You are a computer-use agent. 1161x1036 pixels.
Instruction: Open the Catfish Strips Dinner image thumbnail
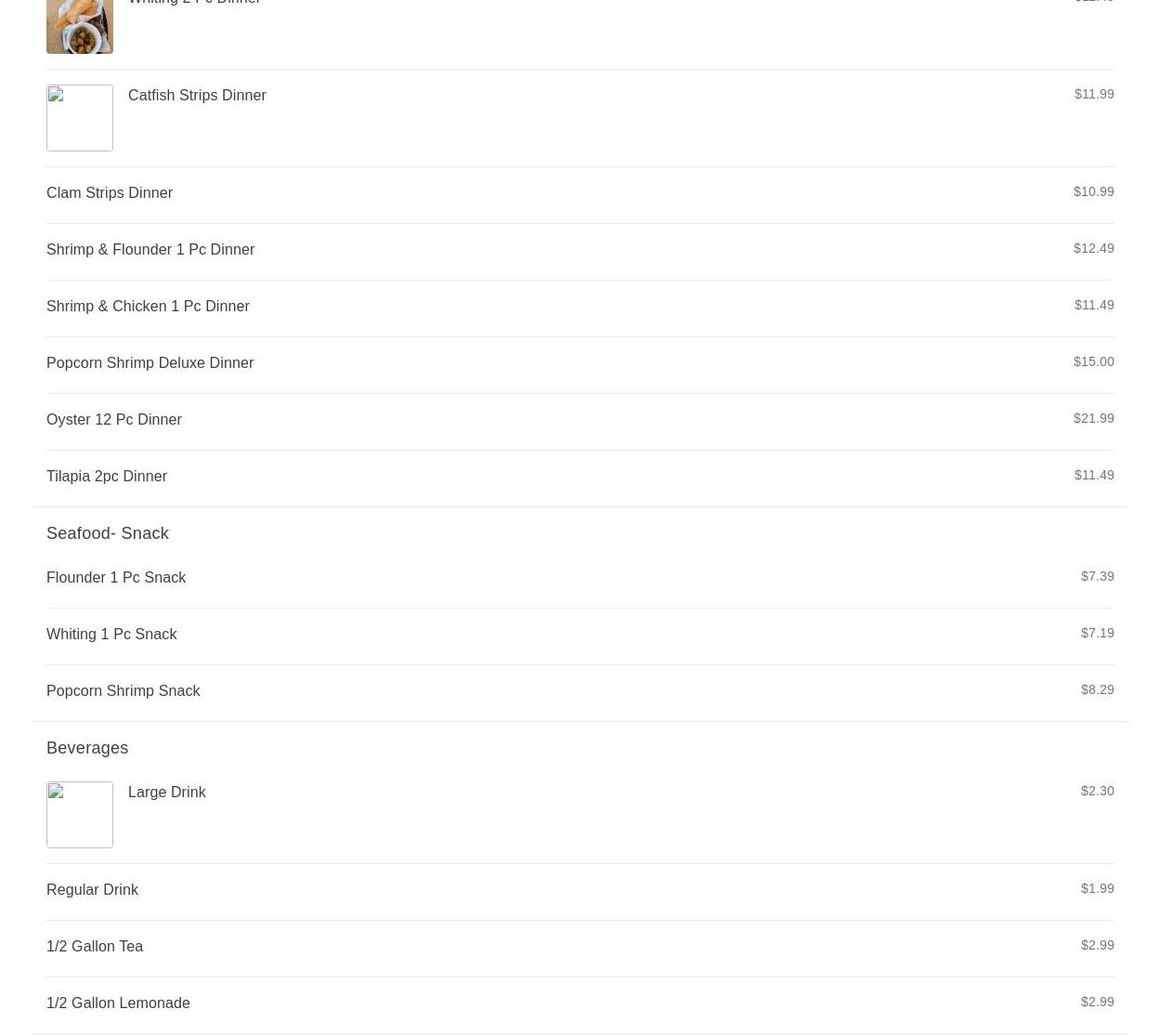(80, 118)
